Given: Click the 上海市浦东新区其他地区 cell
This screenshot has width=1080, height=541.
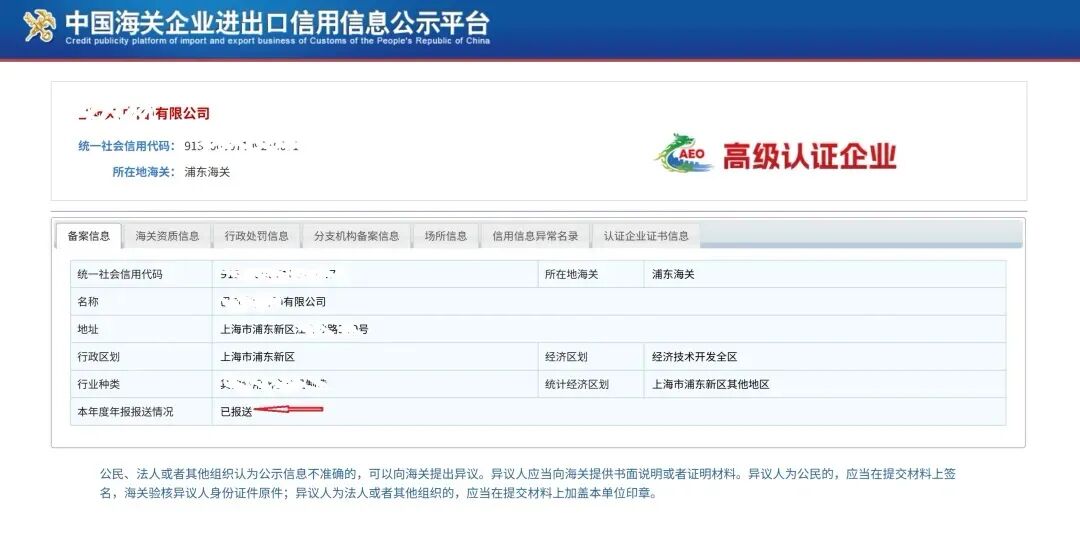Looking at the screenshot, I should pyautogui.click(x=710, y=385).
